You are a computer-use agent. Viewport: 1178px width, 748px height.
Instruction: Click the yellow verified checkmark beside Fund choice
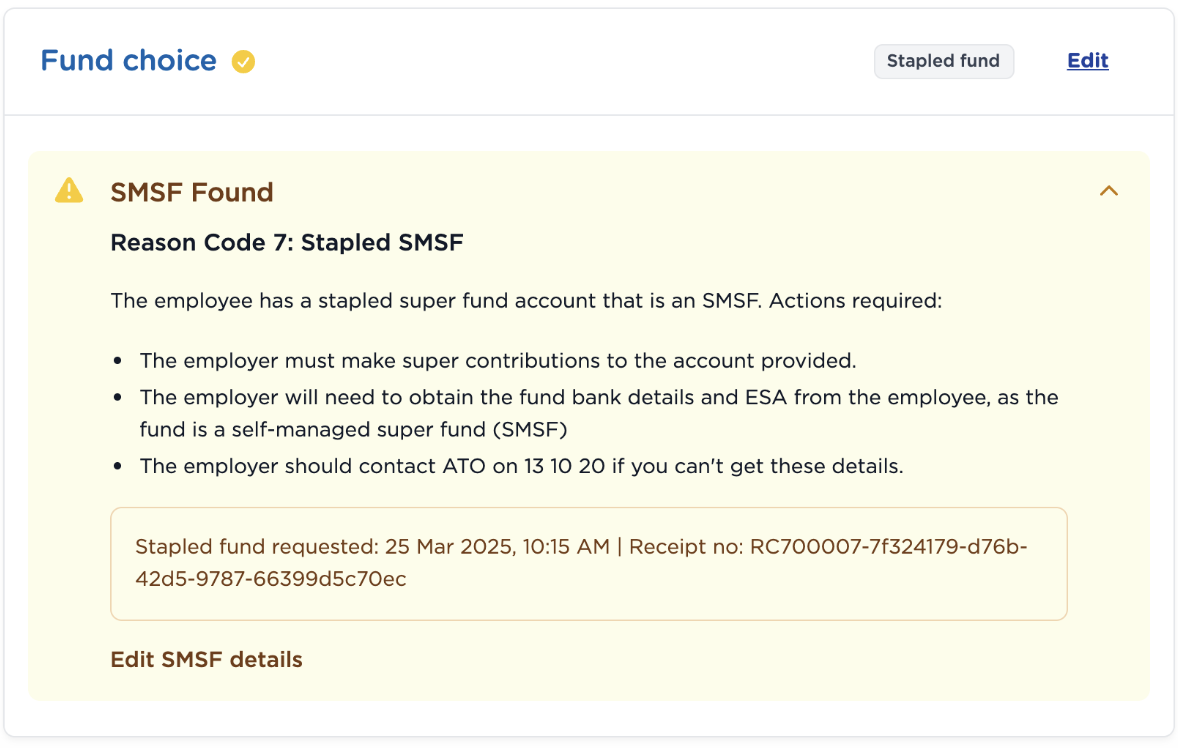click(243, 62)
